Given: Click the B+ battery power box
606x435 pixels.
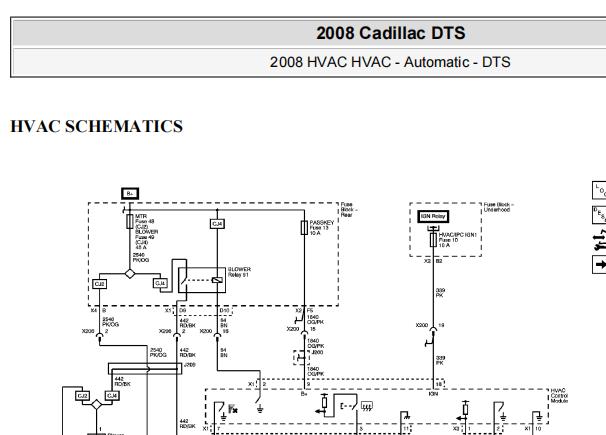Looking at the screenshot, I should click(130, 193).
